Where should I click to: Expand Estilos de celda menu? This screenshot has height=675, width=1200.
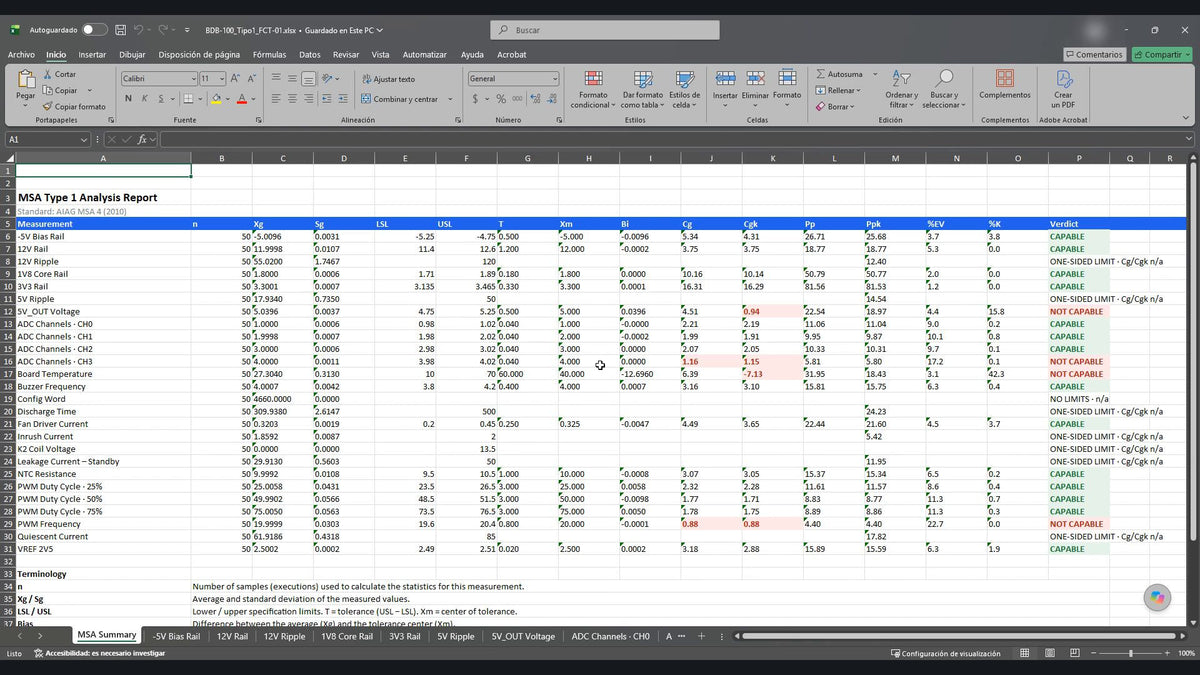[685, 87]
